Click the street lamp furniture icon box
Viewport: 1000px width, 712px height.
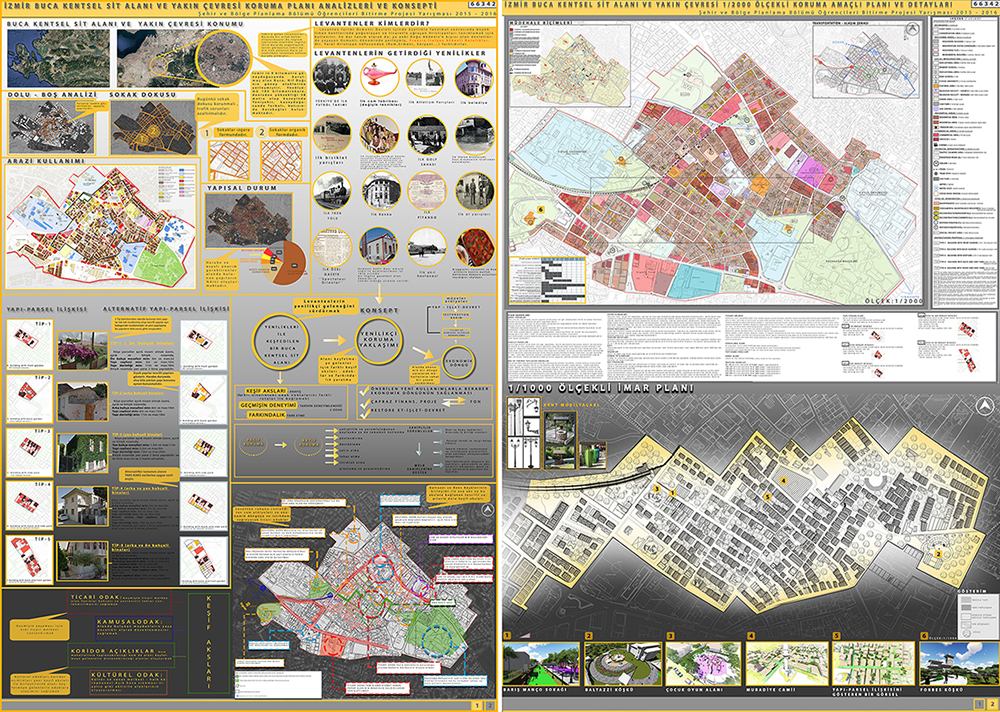523,433
